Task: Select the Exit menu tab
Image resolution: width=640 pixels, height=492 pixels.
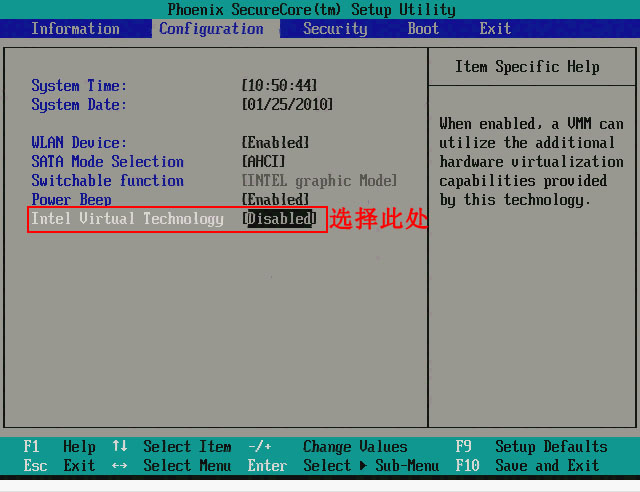Action: 495,28
